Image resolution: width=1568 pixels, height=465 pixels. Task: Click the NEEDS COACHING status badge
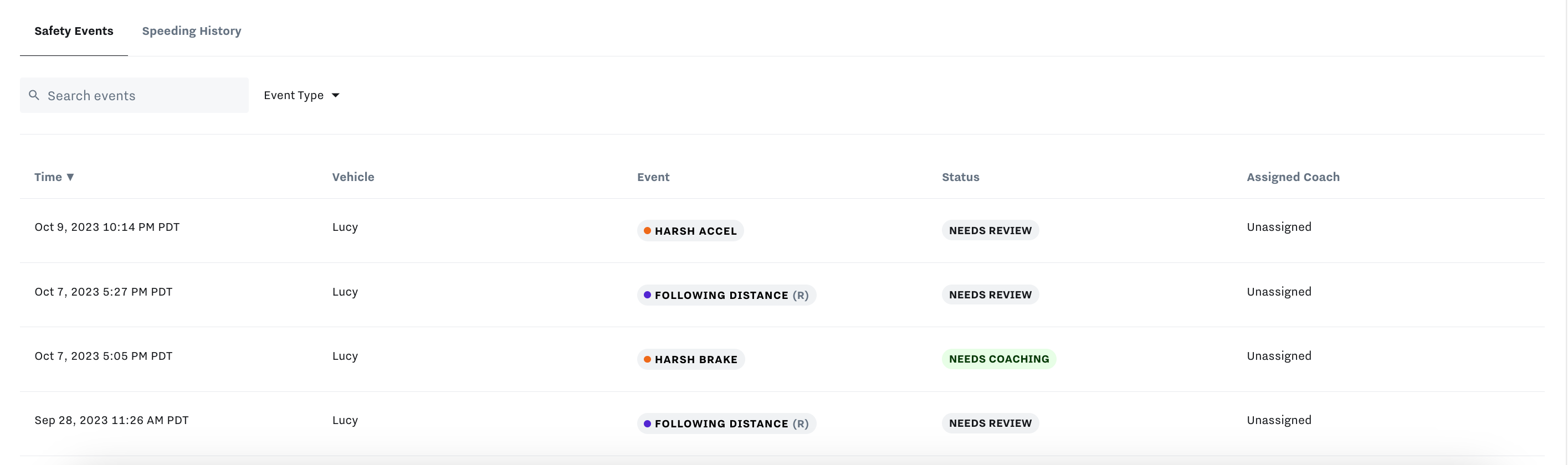click(x=999, y=359)
